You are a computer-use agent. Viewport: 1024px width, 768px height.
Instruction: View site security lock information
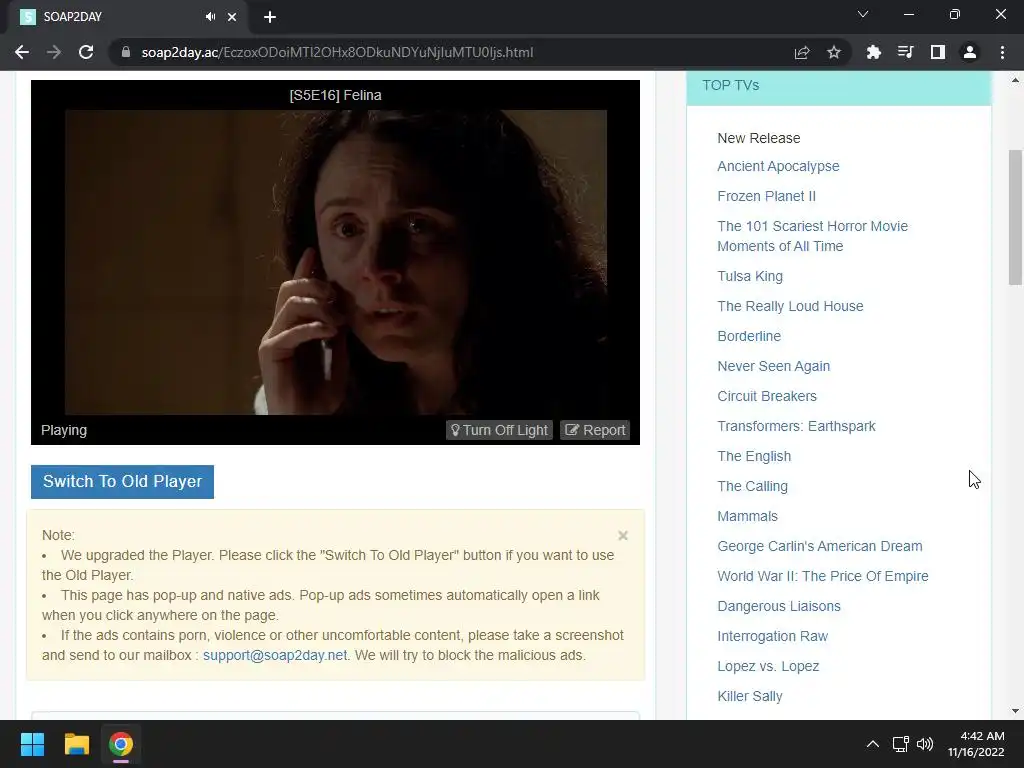126,52
